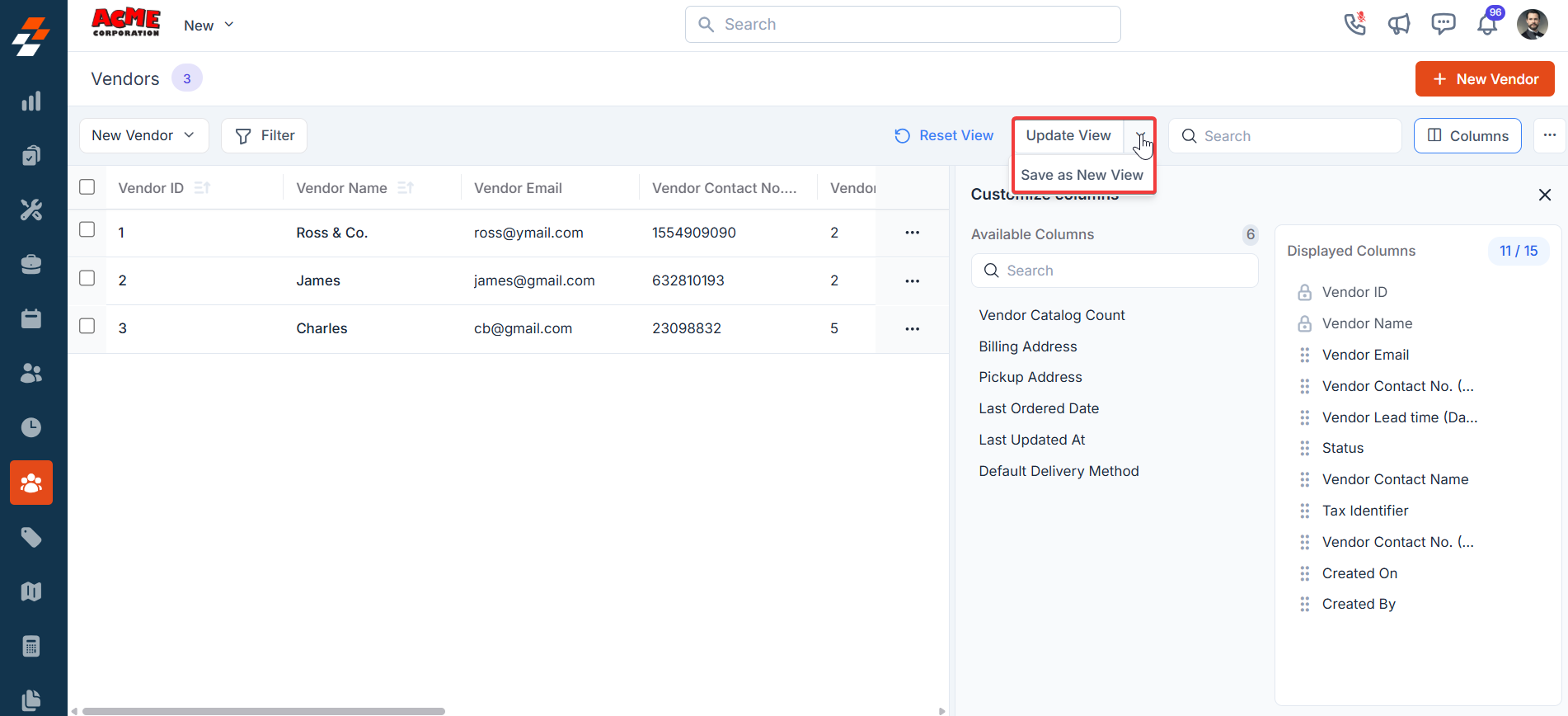Image resolution: width=1568 pixels, height=716 pixels.
Task: Click the Vendor Email column header
Action: (x=518, y=188)
